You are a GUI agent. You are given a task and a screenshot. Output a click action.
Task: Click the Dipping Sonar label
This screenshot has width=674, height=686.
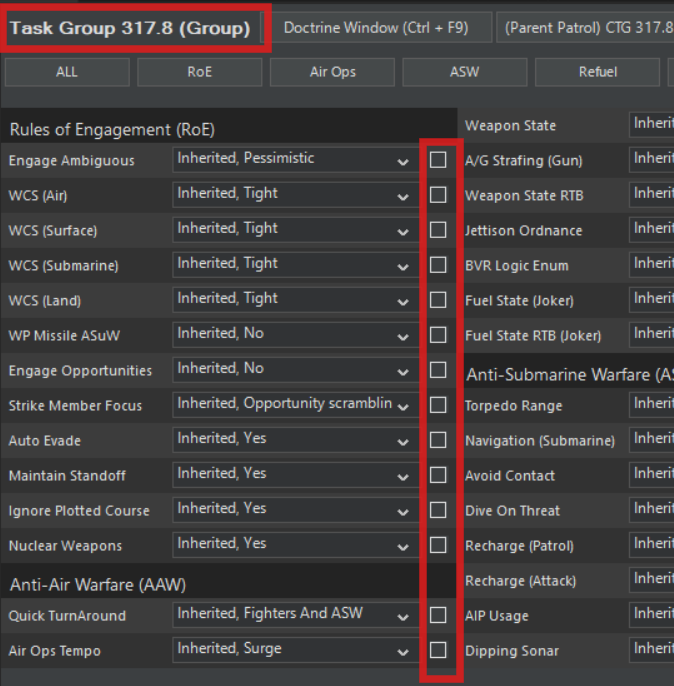coord(512,651)
